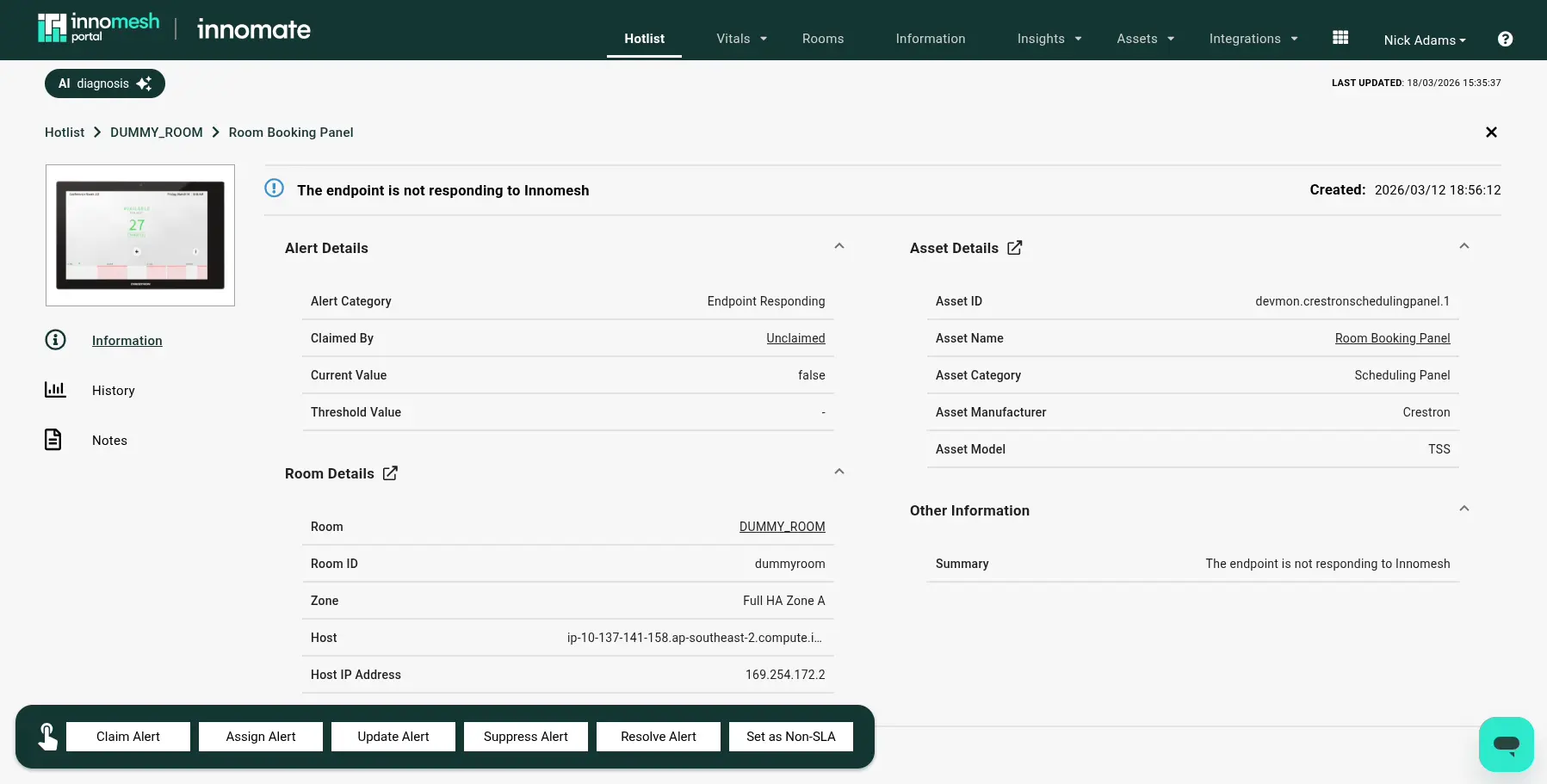Click the scheduling panel device thumbnail
The height and width of the screenshot is (784, 1547).
coord(140,235)
